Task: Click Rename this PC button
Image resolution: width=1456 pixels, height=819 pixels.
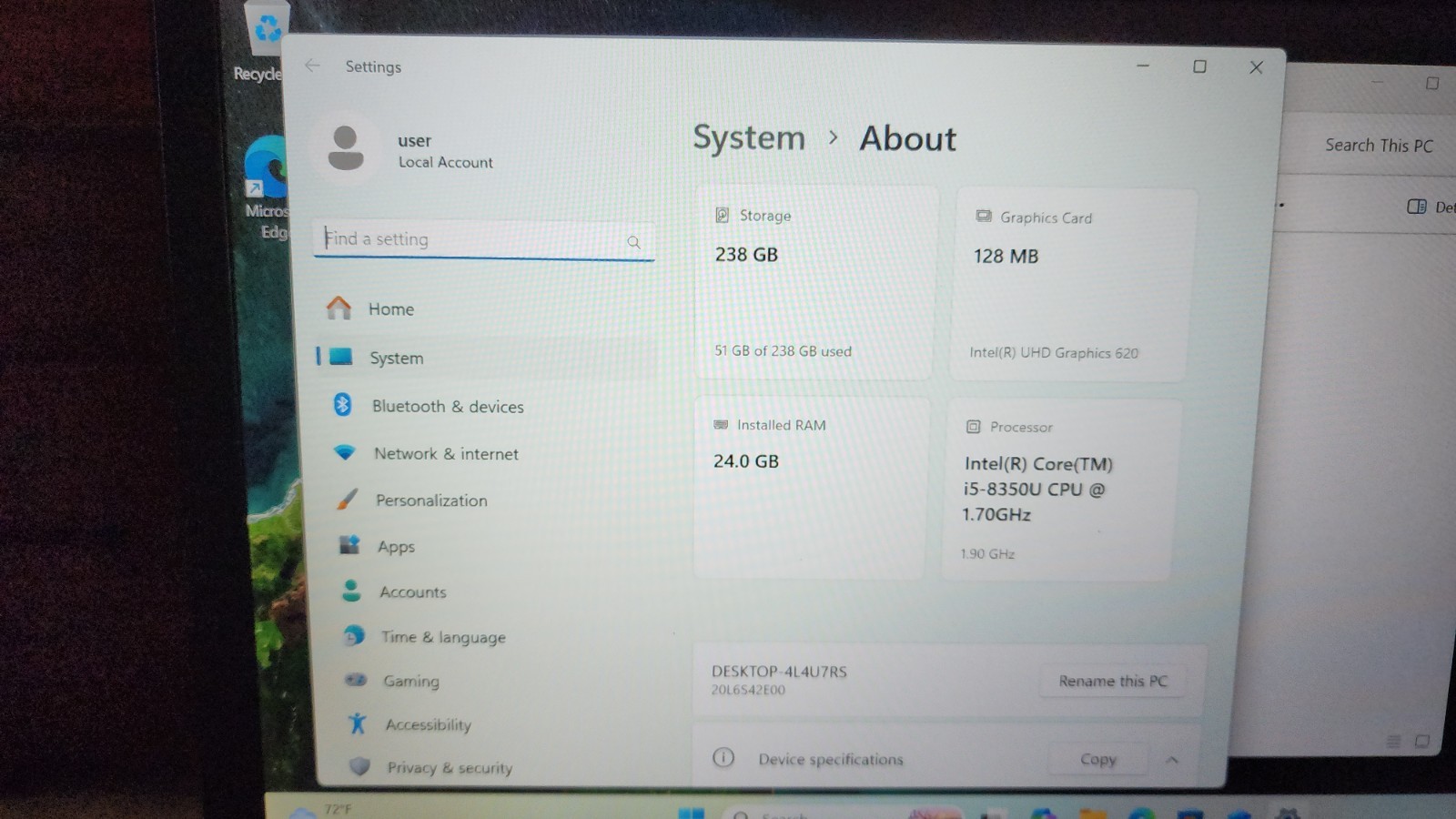Action: [x=1113, y=681]
